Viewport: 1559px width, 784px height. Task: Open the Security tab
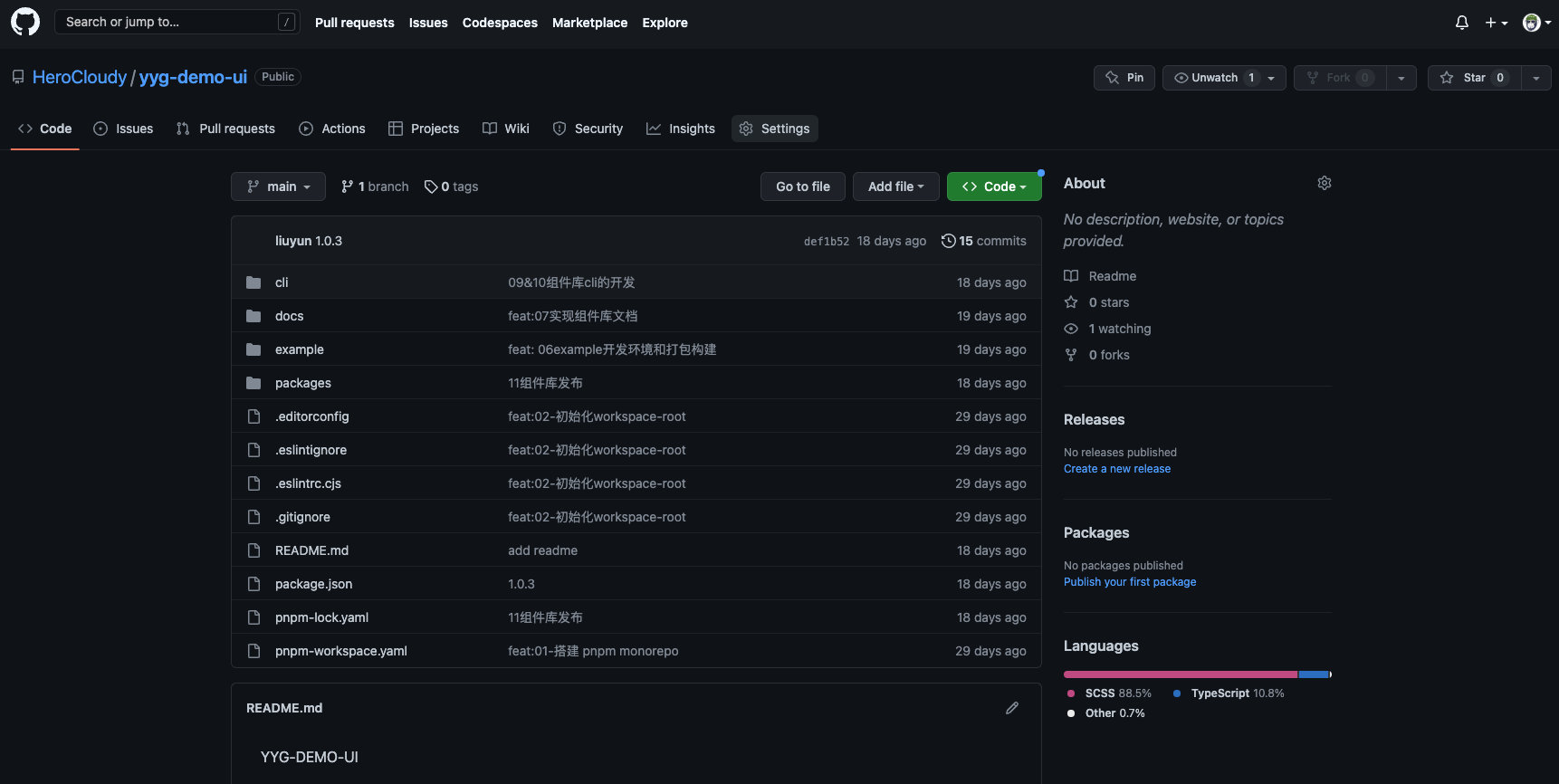tap(588, 129)
